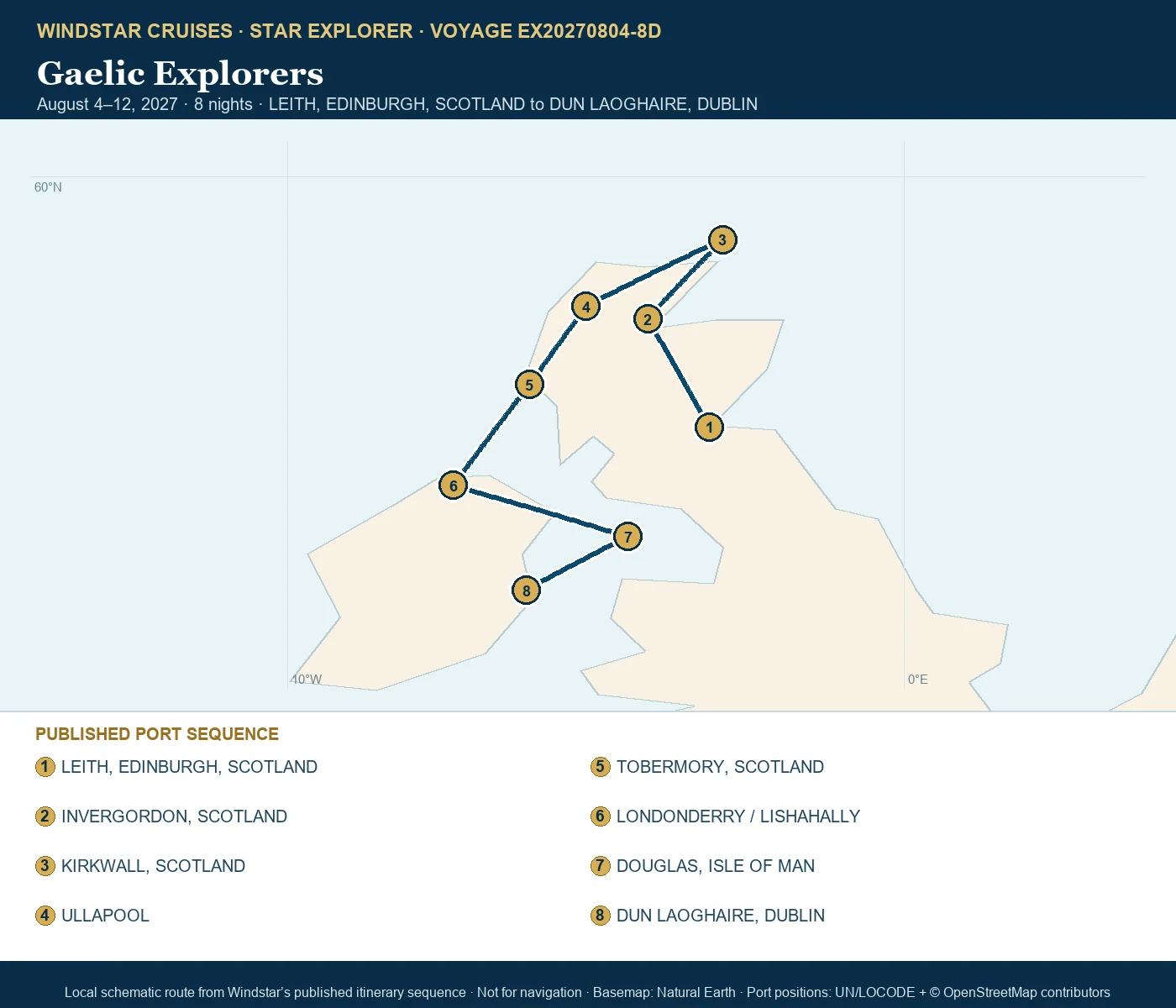
Task: Click the 'Gaelic Explorers' title
Action: coord(180,74)
